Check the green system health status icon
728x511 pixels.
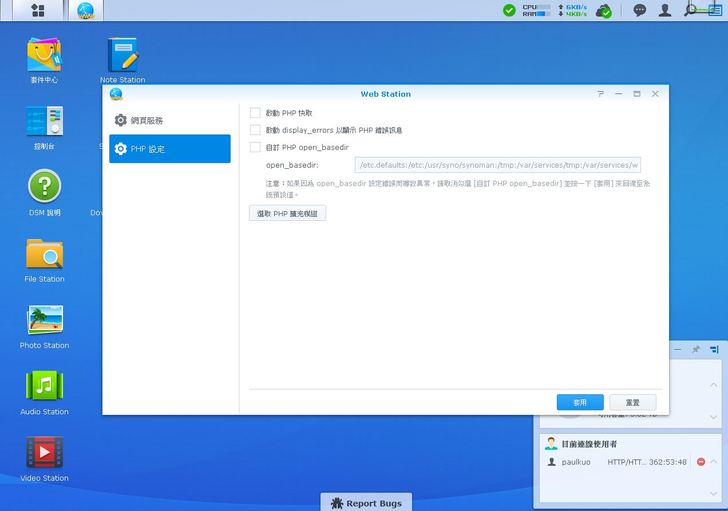point(509,10)
